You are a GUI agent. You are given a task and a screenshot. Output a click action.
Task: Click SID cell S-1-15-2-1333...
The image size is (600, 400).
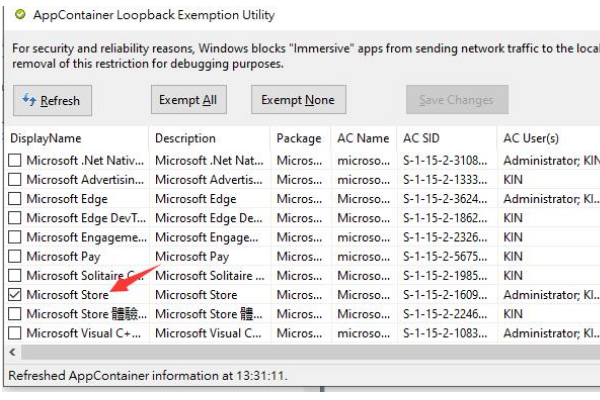[445, 180]
